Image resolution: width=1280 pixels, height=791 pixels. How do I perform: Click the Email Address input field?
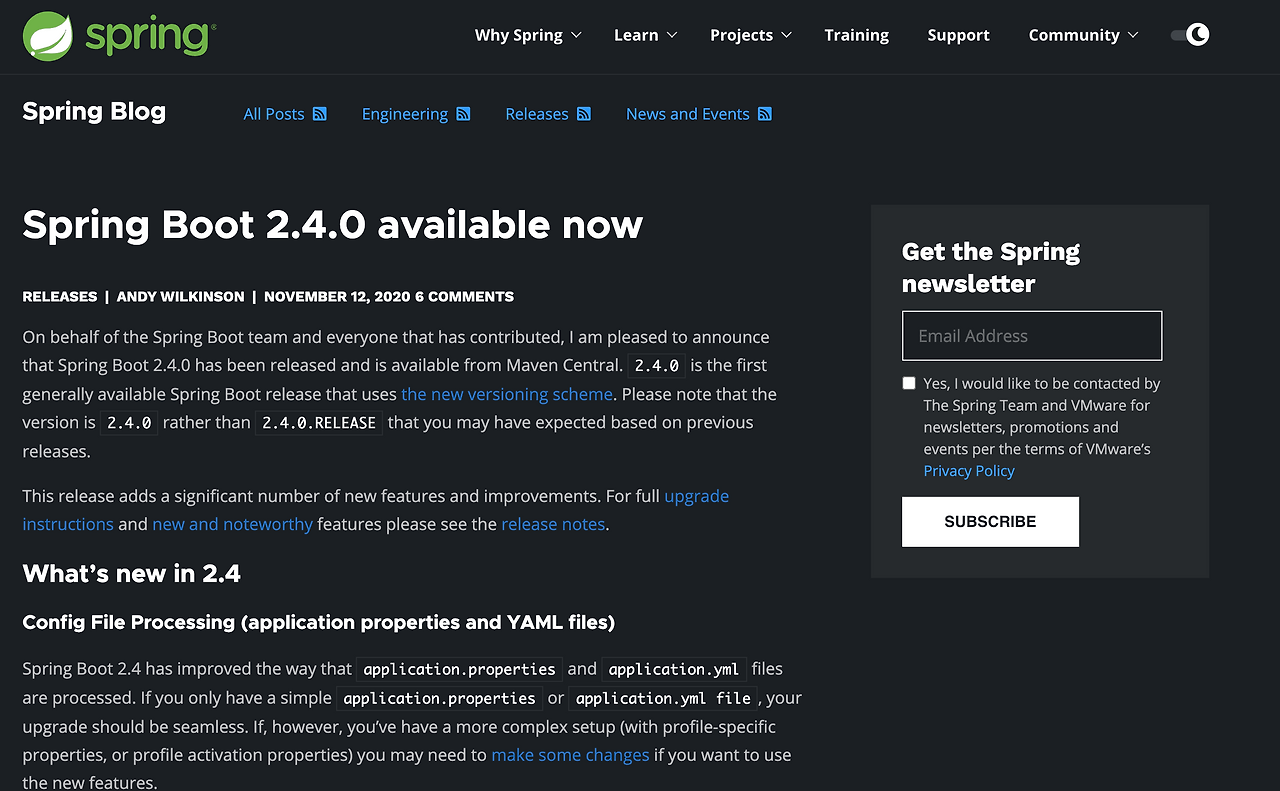[x=1031, y=335]
